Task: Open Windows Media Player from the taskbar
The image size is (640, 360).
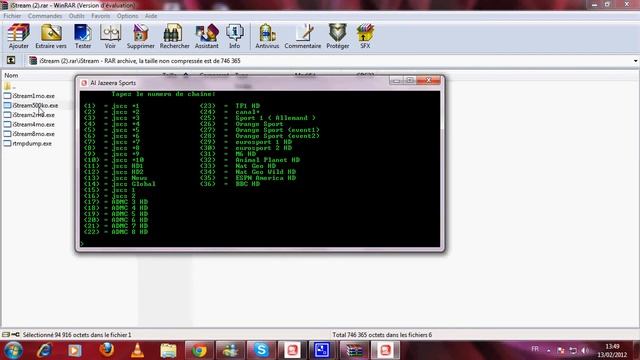Action: [x=75, y=350]
